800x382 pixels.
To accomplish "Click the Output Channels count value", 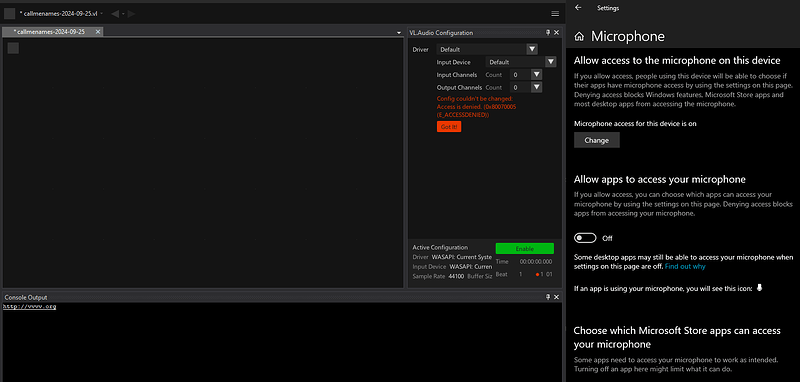I will tap(520, 88).
